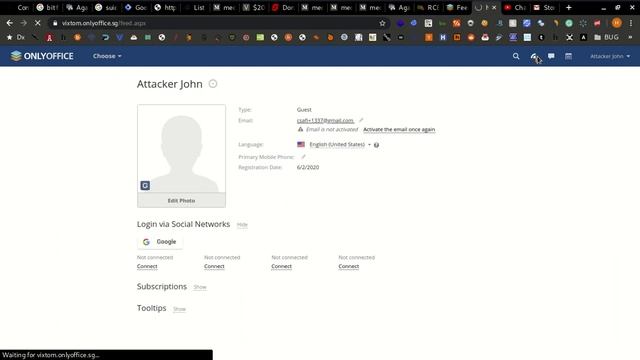
Task: Open the Choose module dropdown
Action: click(x=107, y=56)
